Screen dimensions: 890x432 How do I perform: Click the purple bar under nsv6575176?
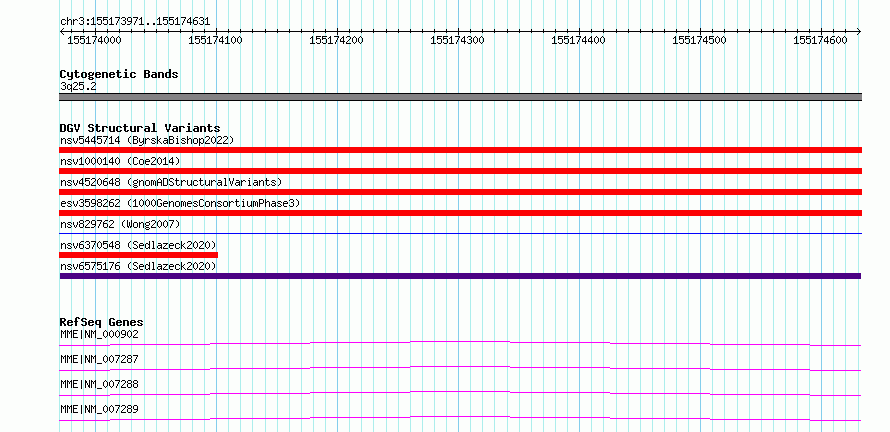pyautogui.click(x=460, y=276)
